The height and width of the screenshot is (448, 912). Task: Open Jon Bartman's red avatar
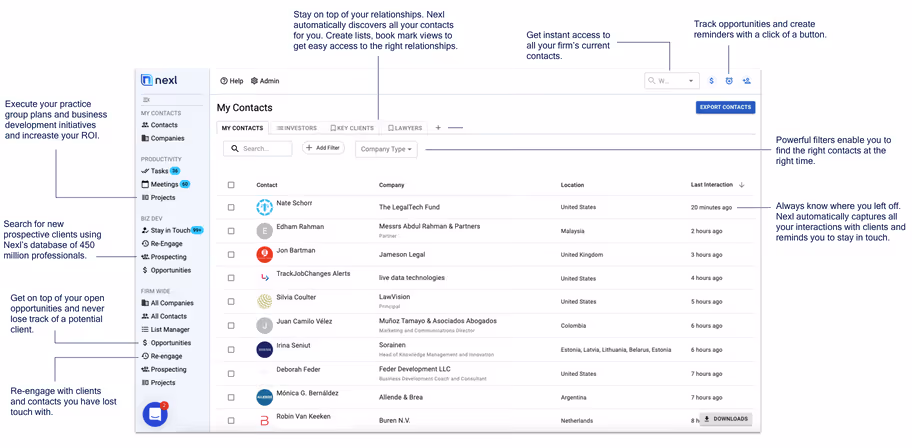(x=264, y=254)
